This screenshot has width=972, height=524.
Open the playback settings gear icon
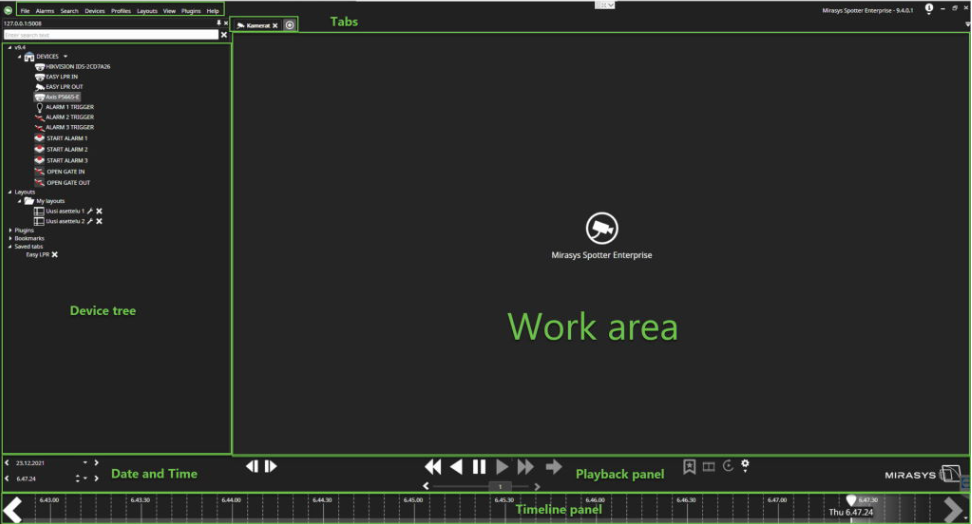point(745,466)
